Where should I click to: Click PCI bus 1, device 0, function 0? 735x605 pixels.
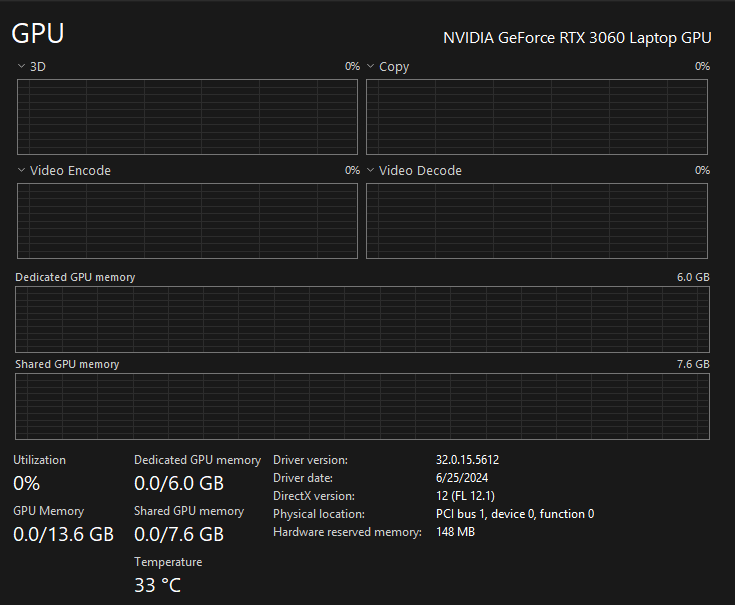(x=515, y=514)
